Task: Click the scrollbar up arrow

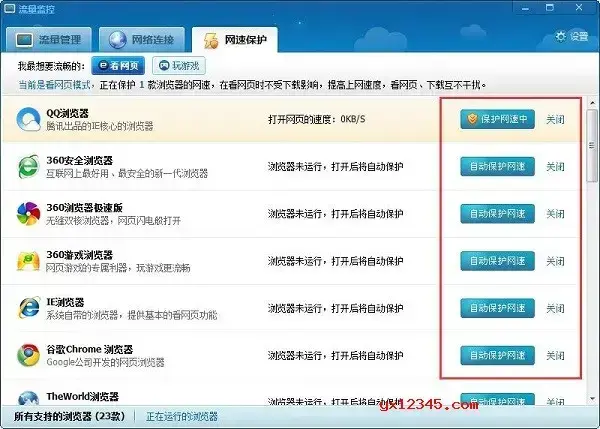Action: pyautogui.click(x=592, y=103)
